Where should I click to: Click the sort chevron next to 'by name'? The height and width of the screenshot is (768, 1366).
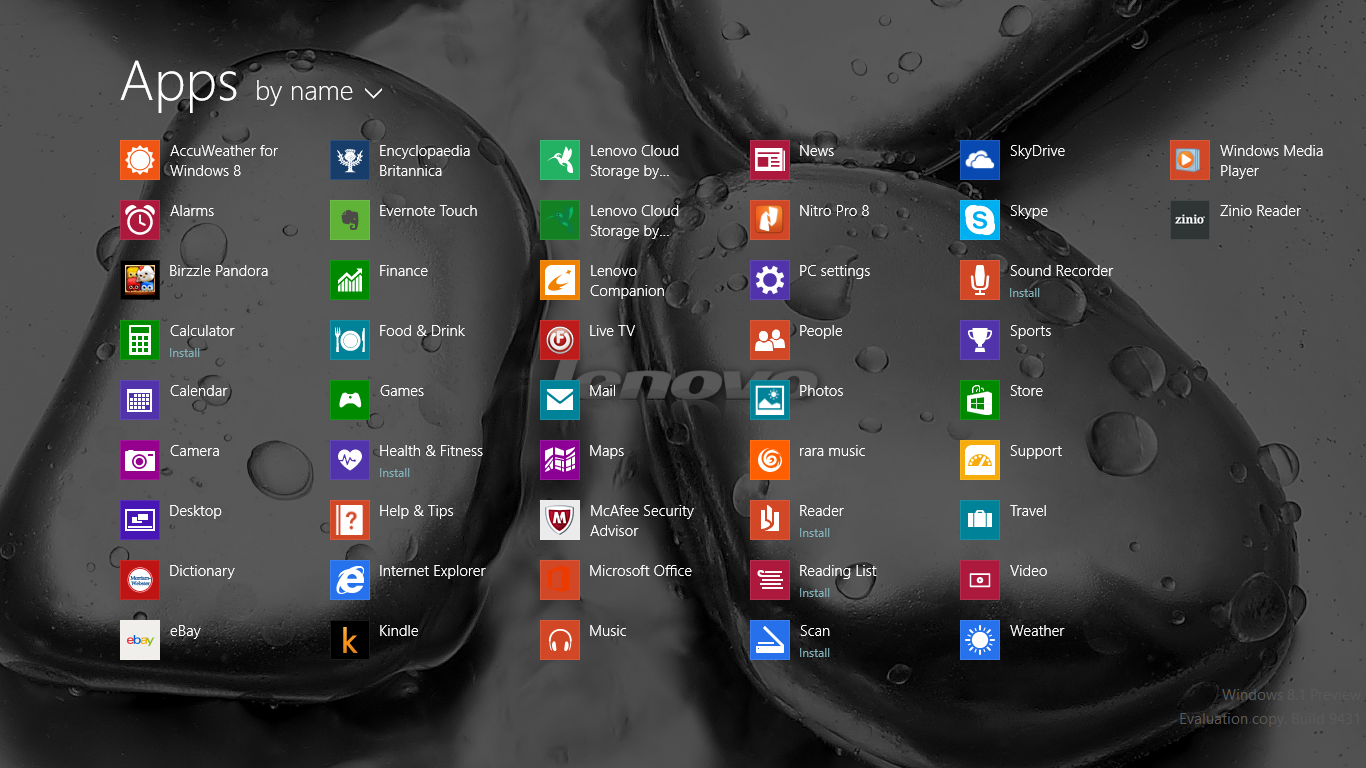coord(374,94)
